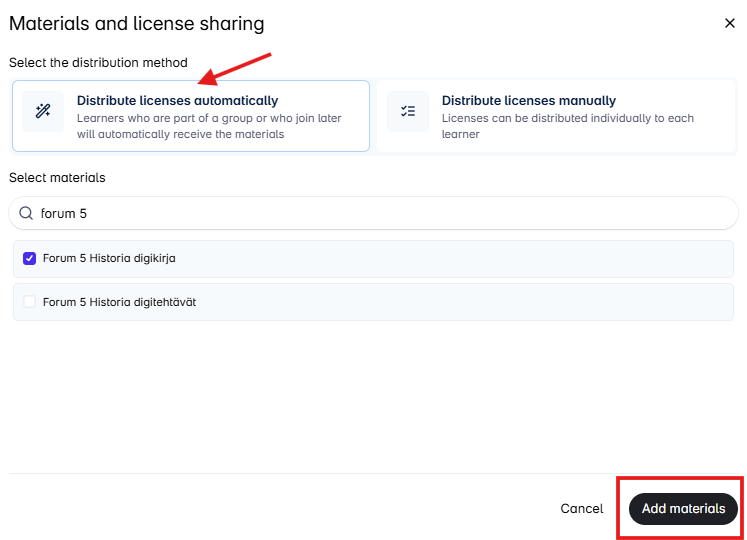The image size is (747, 540).
Task: Click the manual distribution description text
Action: point(567,126)
